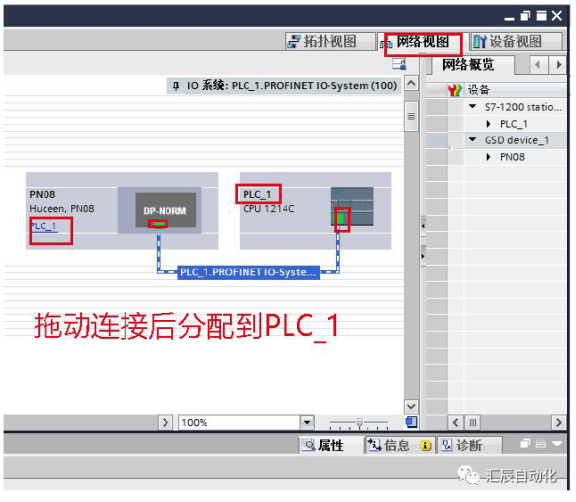Open the 属性 tab
This screenshot has height=502, width=576.
(330, 445)
